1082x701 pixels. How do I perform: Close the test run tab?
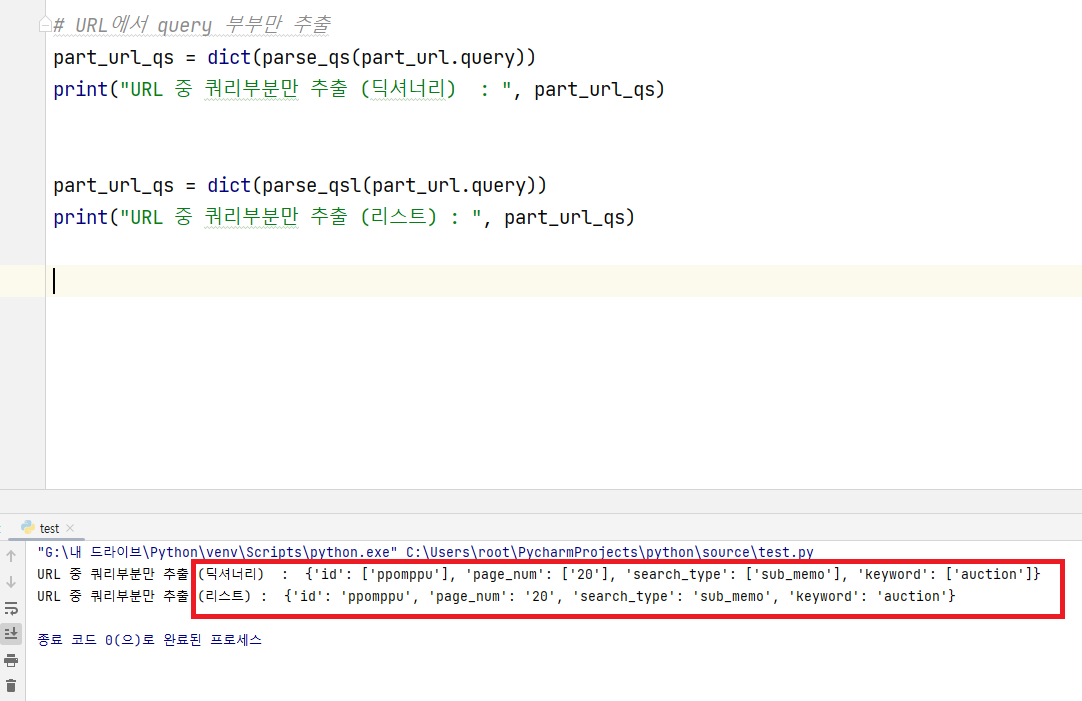70,528
